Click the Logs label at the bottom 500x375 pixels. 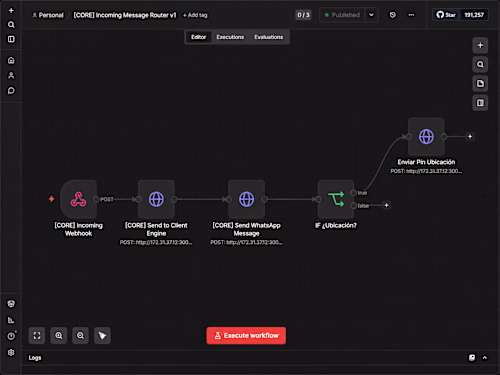[35, 358]
